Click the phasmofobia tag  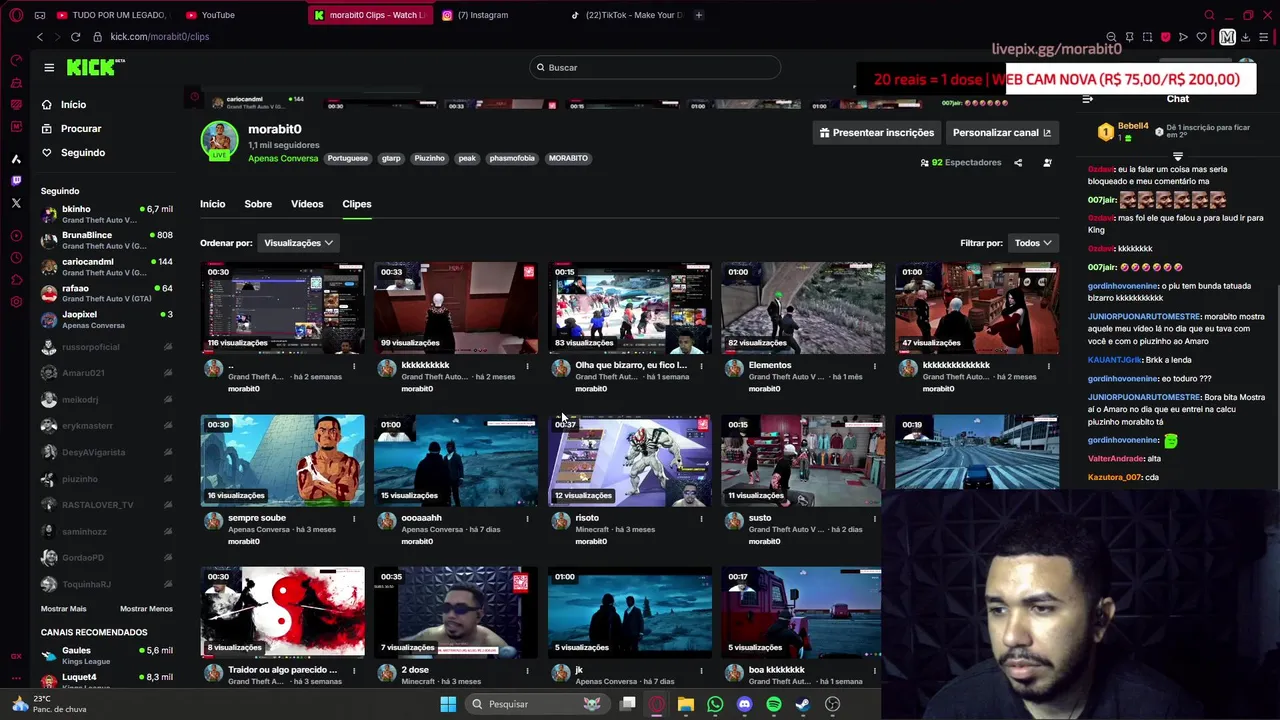pyautogui.click(x=512, y=158)
